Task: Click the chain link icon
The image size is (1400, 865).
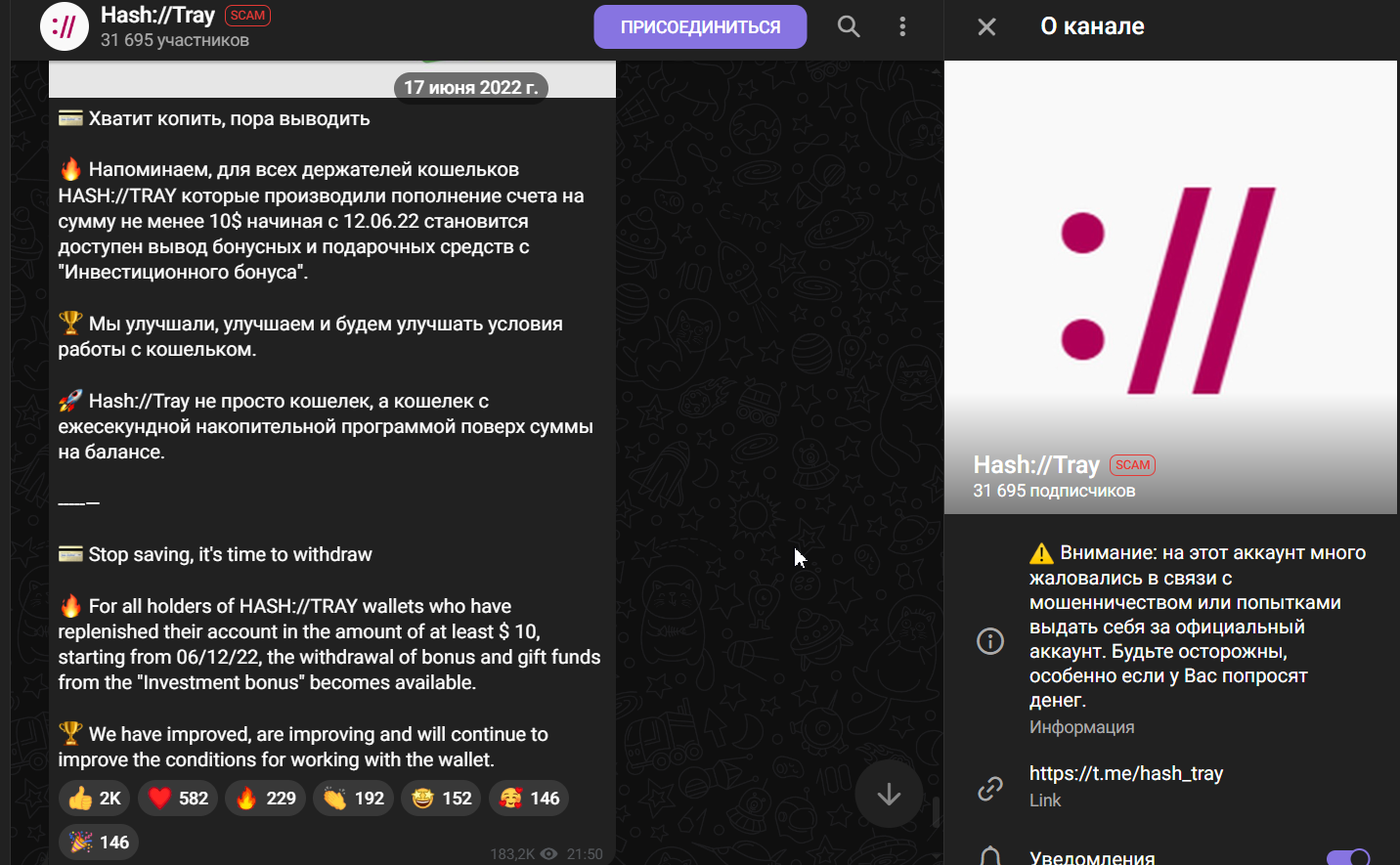Action: pos(990,788)
